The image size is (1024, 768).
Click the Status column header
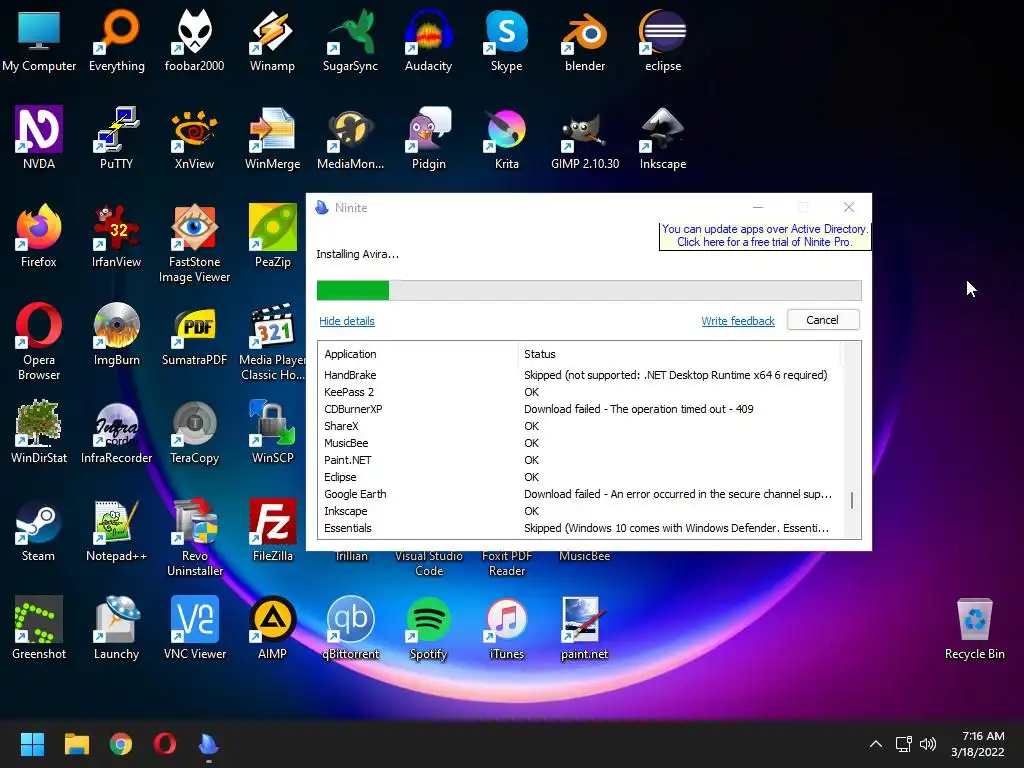(x=679, y=354)
